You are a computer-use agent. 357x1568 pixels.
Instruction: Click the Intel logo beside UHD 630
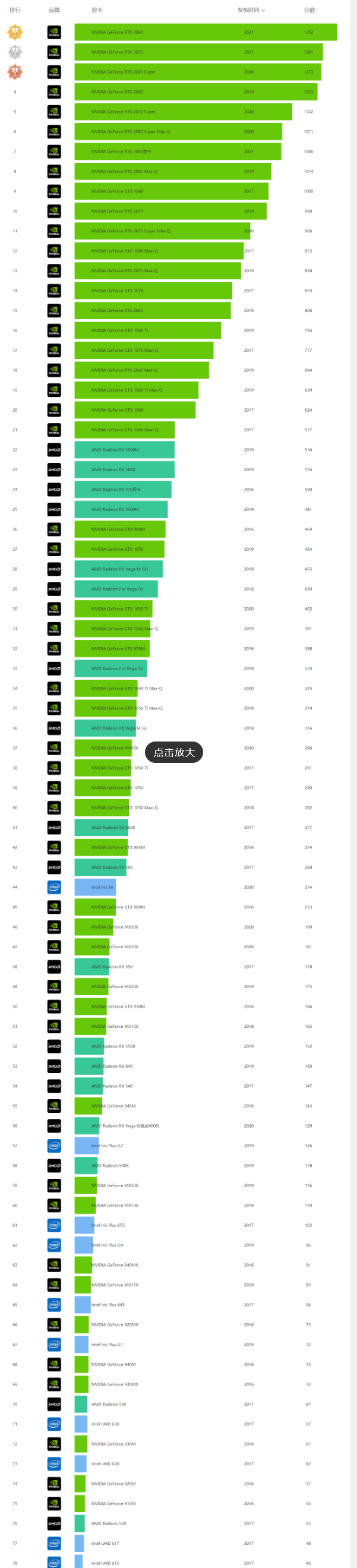click(x=54, y=1424)
